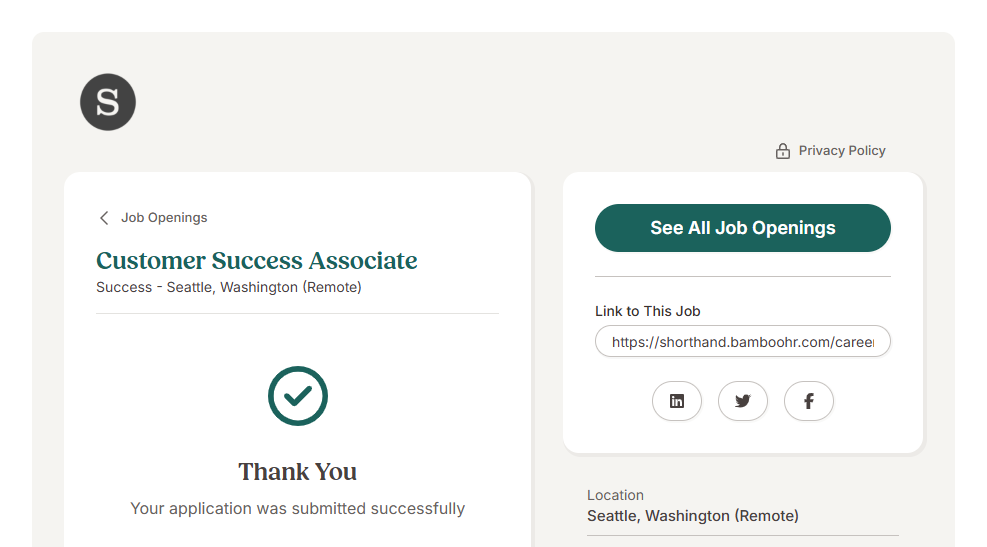Share this job on Facebook
The image size is (987, 547).
tap(809, 401)
